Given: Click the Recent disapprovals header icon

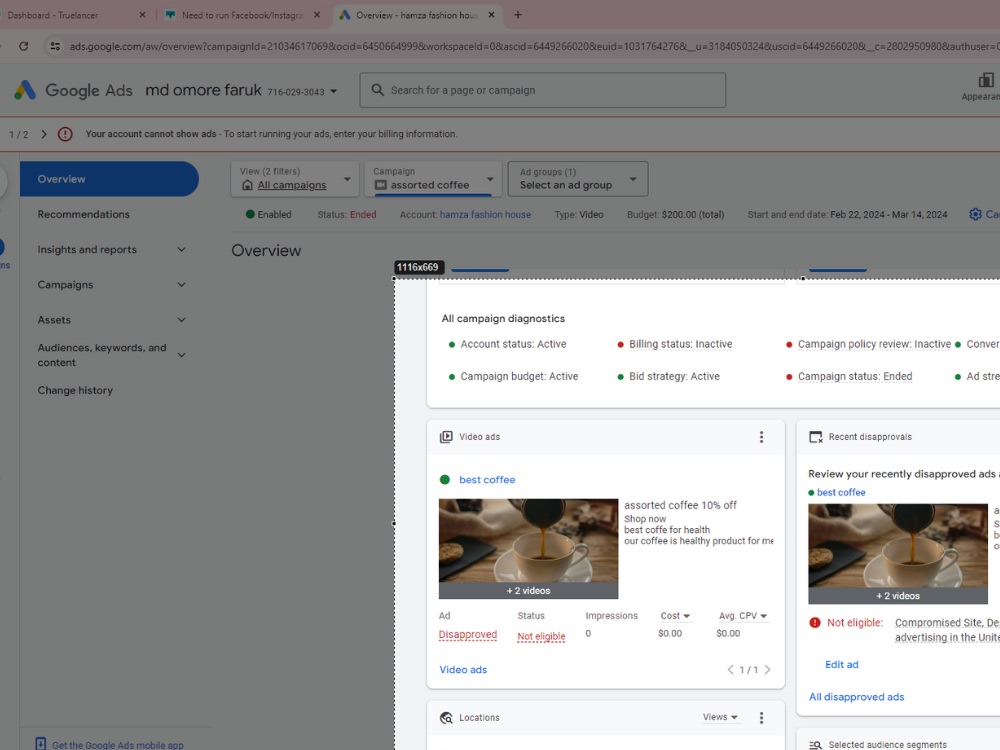Looking at the screenshot, I should [816, 437].
